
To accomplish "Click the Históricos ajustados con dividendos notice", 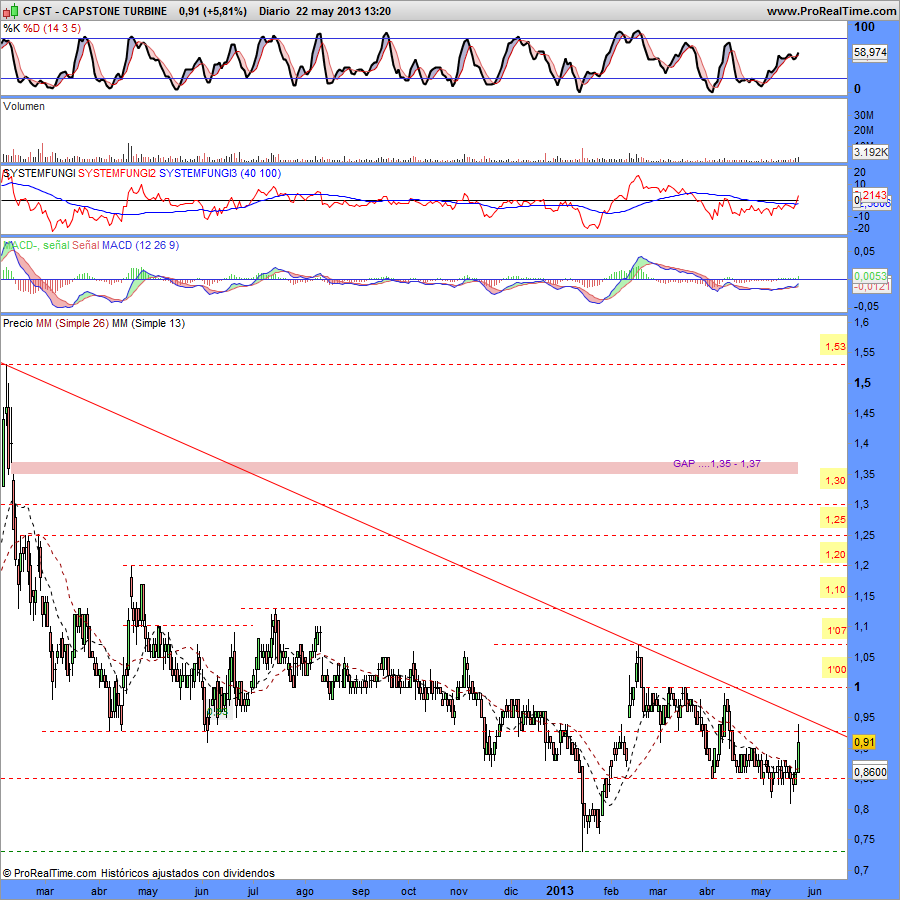I will [188, 873].
